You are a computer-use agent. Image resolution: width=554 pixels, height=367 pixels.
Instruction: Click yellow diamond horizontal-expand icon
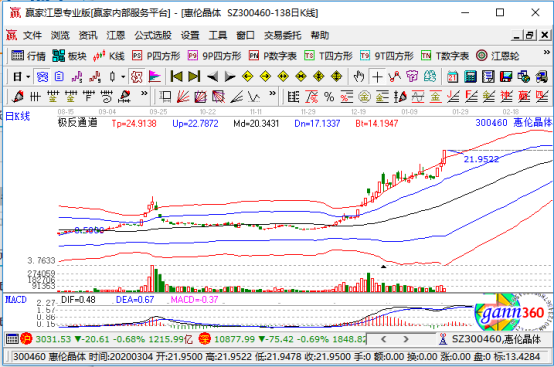283,77
